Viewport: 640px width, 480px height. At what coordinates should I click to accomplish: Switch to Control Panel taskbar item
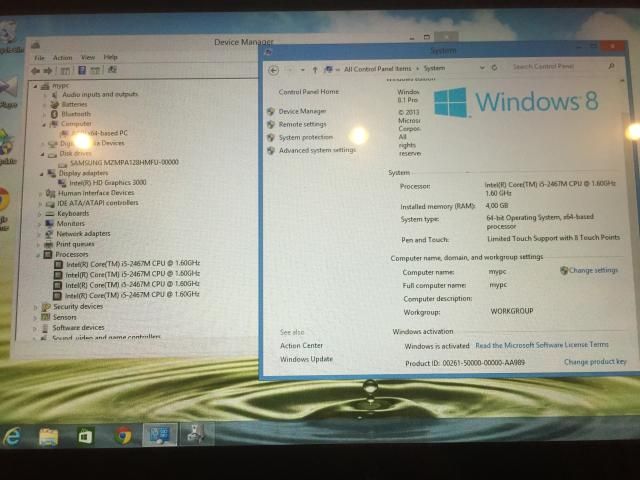click(160, 435)
